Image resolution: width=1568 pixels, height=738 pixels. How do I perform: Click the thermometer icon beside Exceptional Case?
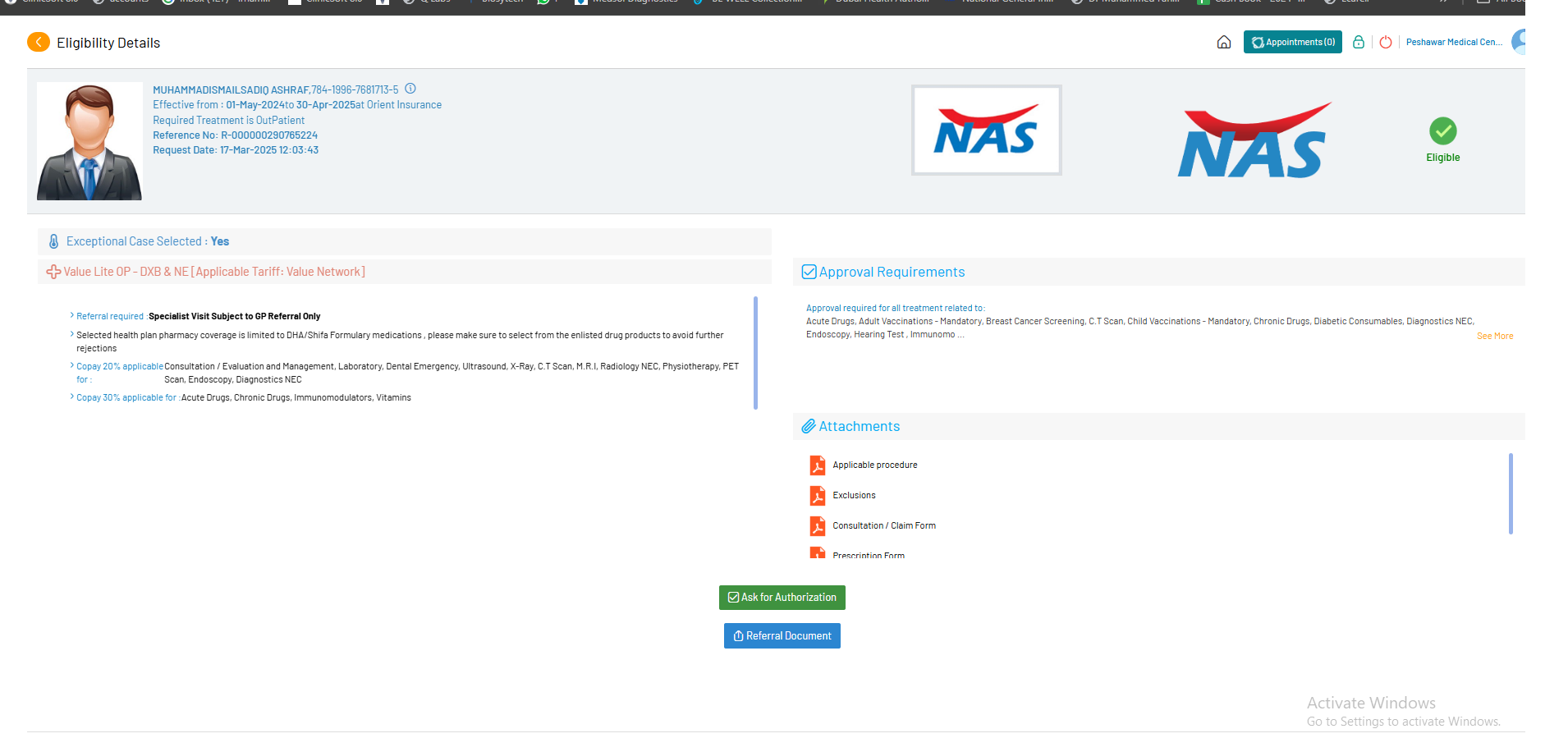tap(53, 241)
